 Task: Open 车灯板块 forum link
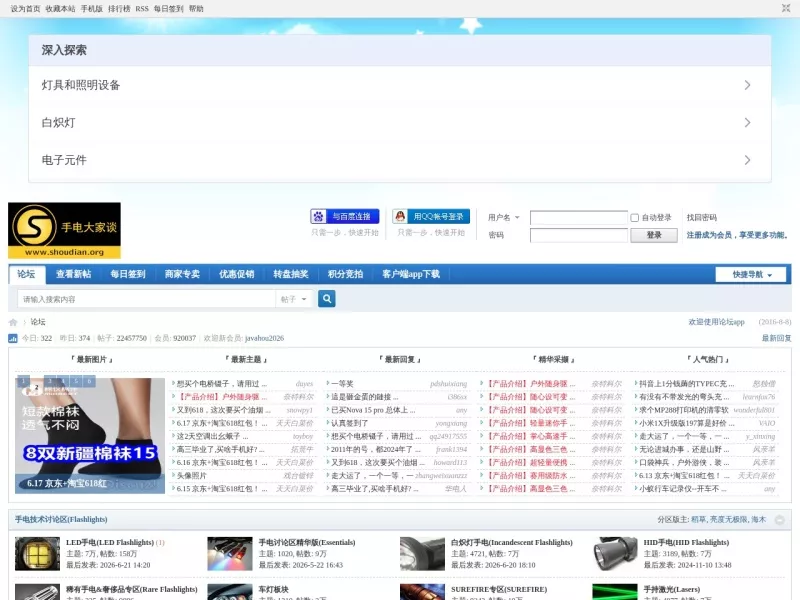(x=273, y=589)
